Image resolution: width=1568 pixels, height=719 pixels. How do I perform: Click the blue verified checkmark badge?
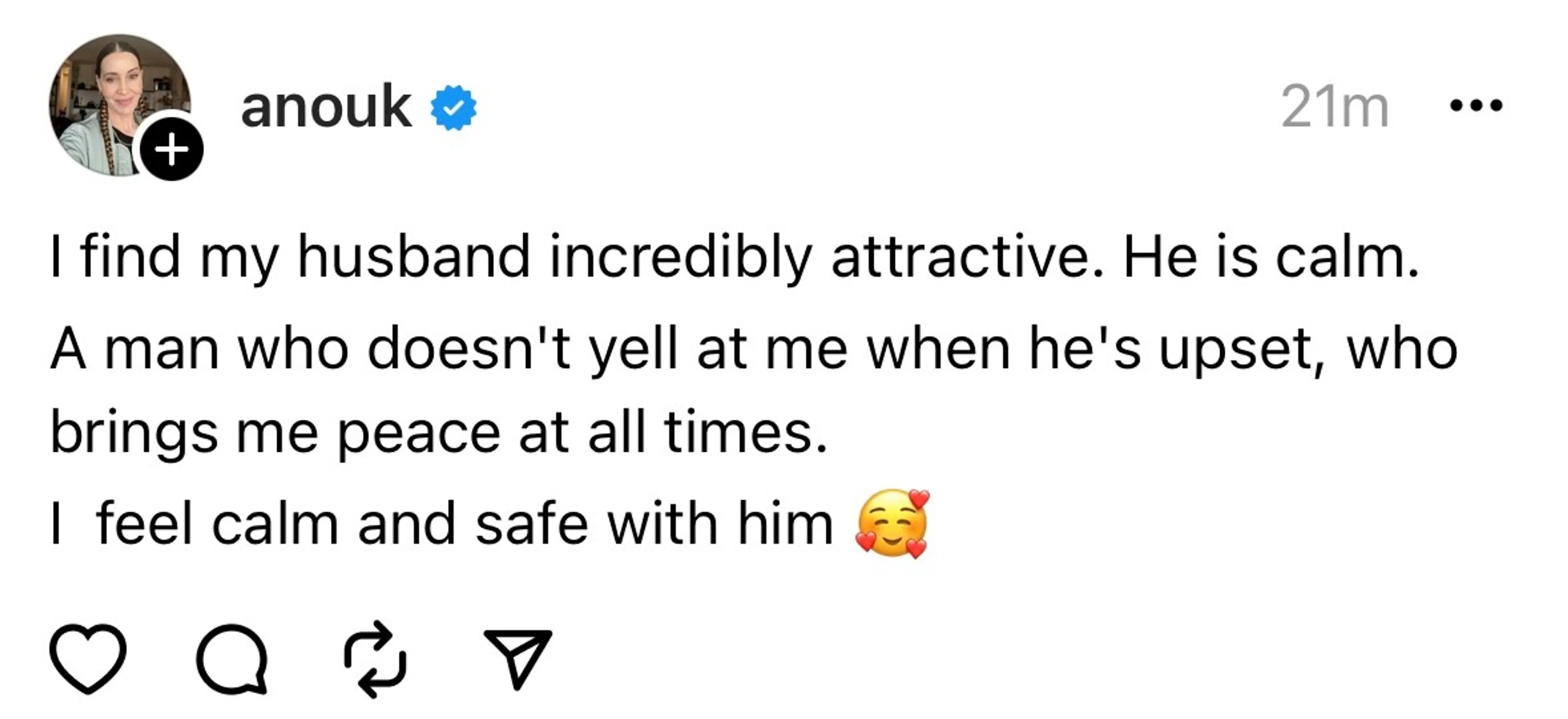(454, 108)
